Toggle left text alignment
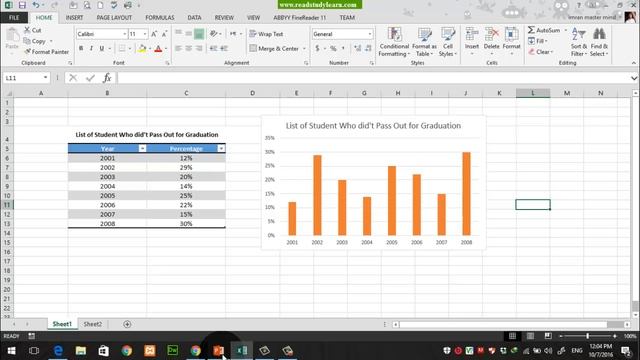640x360 pixels. [178, 49]
